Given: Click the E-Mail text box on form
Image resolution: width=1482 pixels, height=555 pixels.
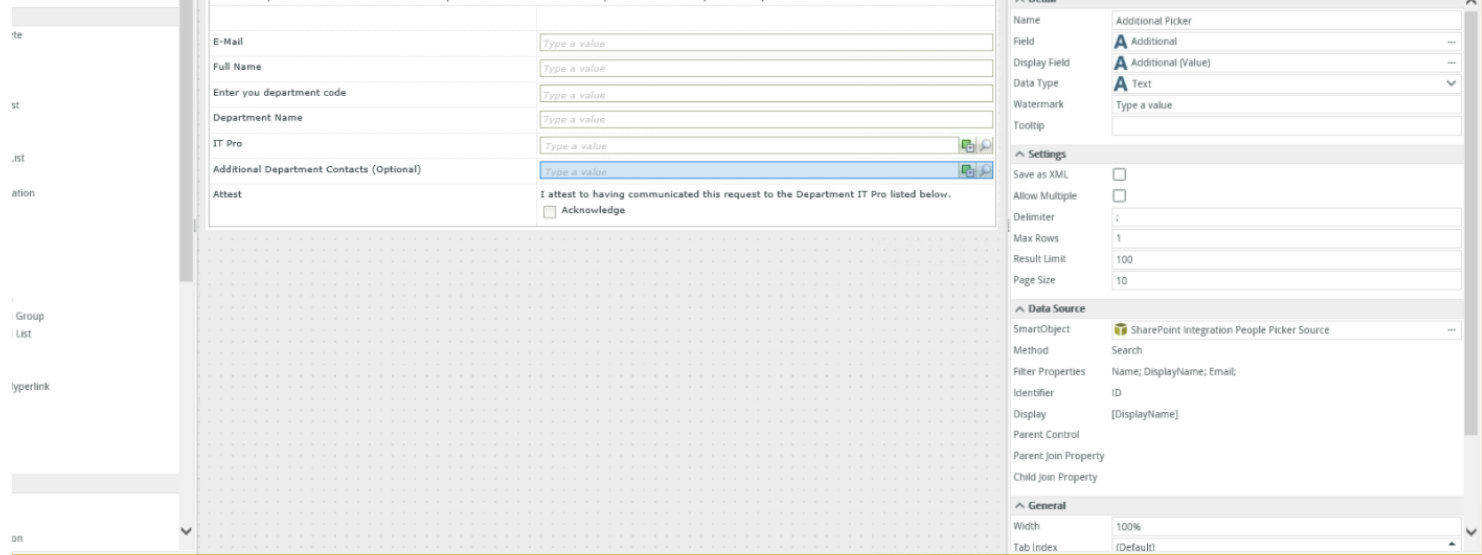Looking at the screenshot, I should tap(766, 43).
